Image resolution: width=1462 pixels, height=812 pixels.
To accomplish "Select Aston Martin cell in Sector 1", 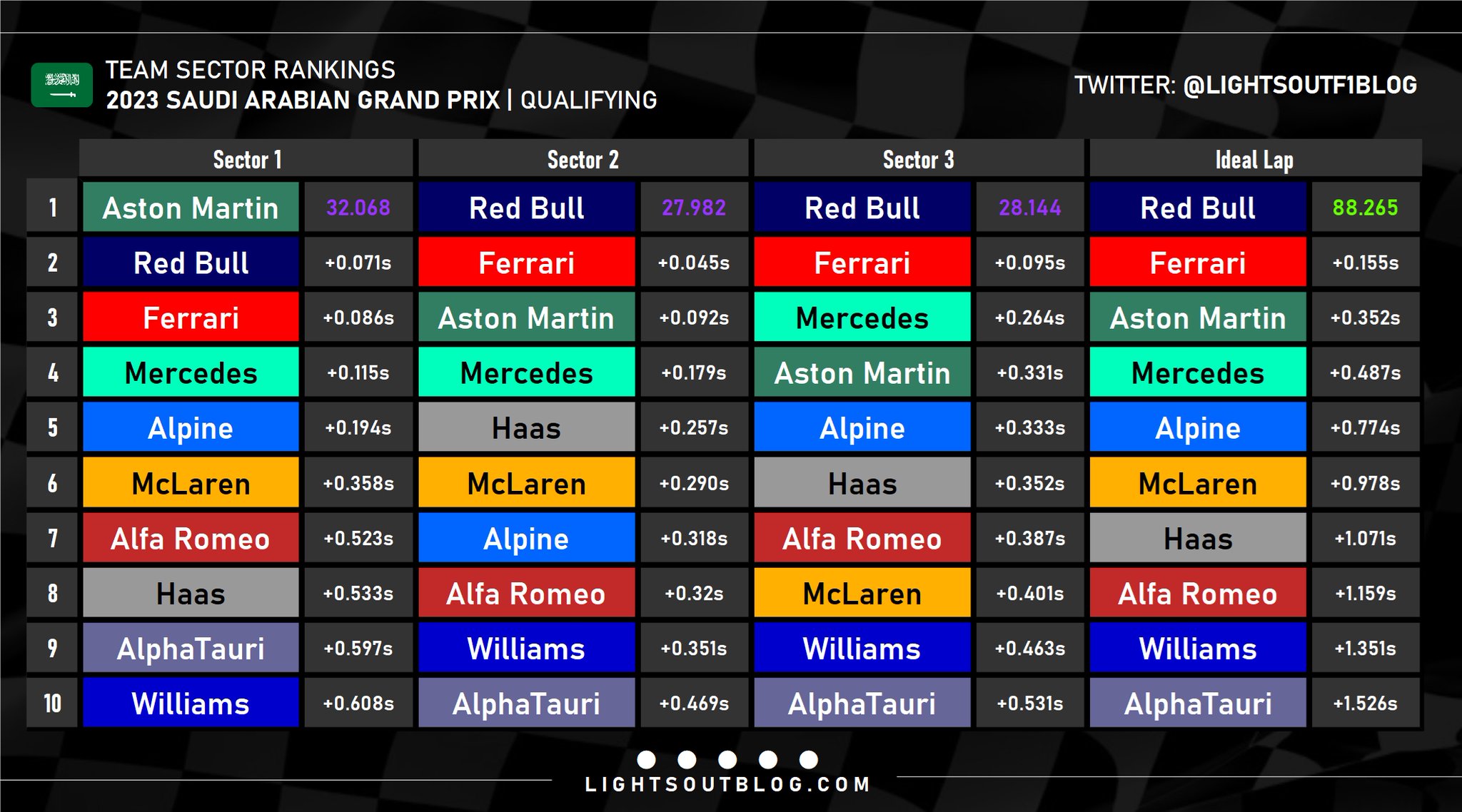I will pos(191,208).
